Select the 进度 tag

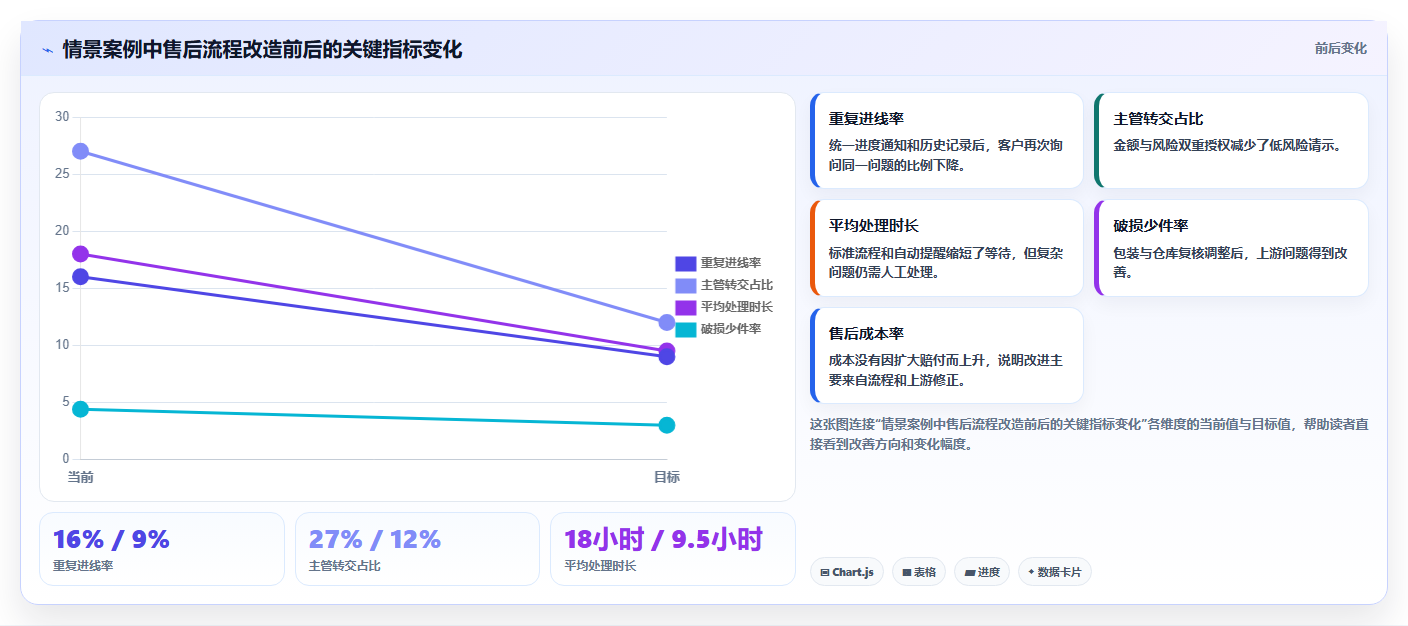[982, 572]
